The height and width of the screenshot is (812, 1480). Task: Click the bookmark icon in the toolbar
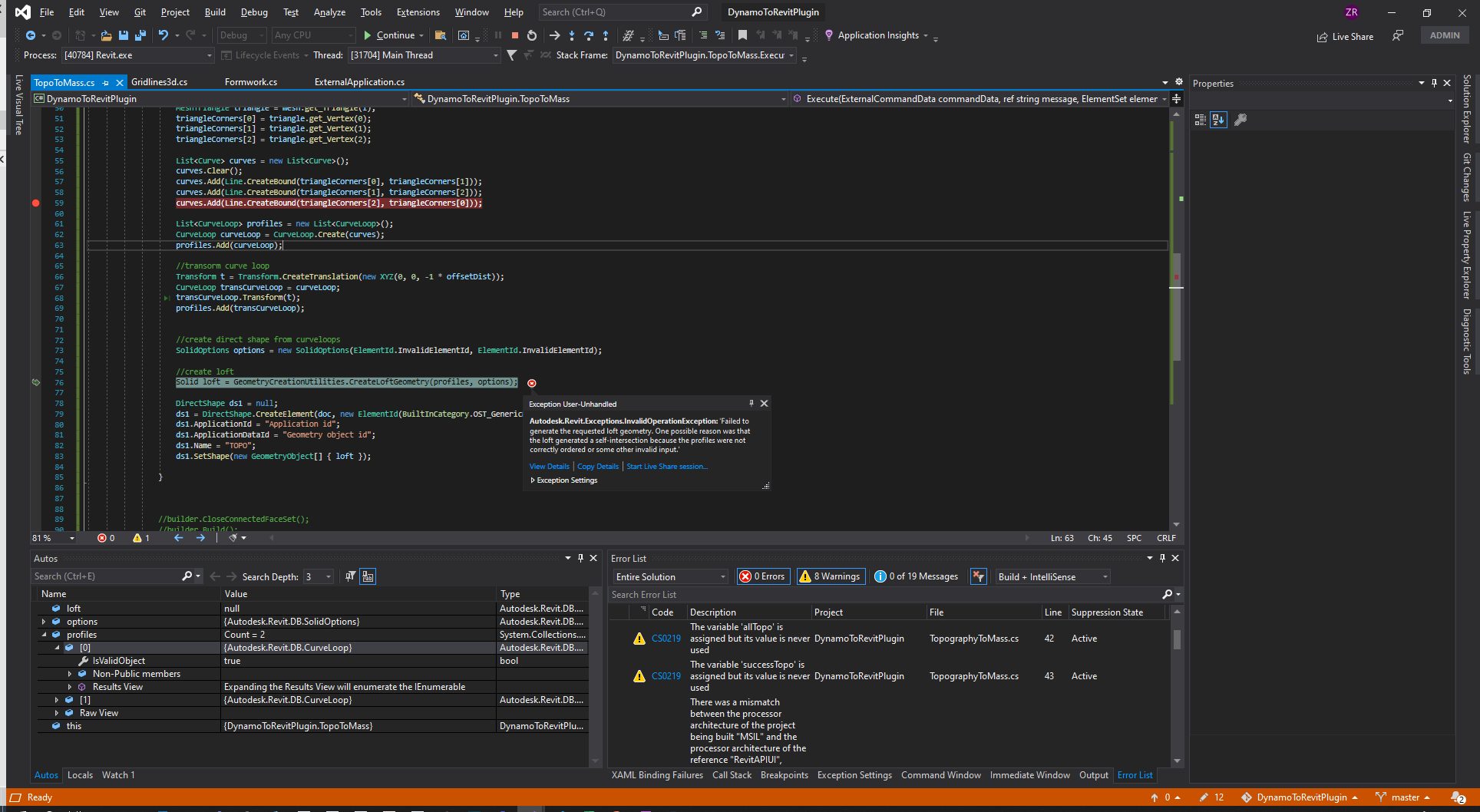742,35
